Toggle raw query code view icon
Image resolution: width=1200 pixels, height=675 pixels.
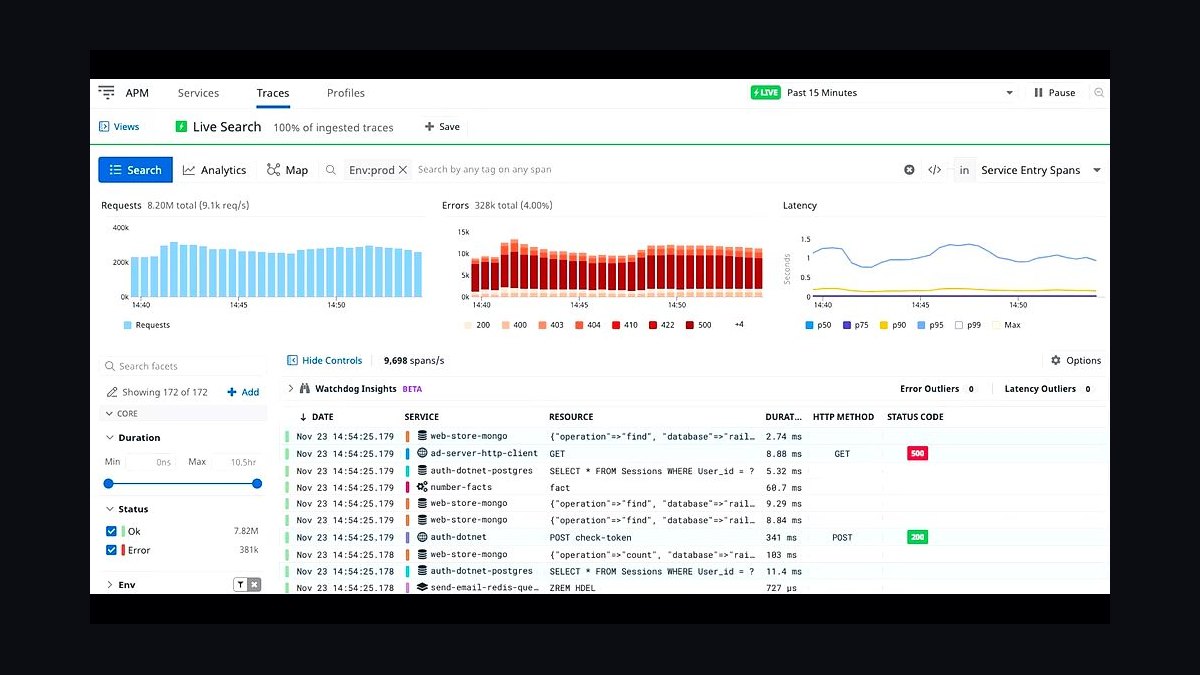pyautogui.click(x=934, y=170)
